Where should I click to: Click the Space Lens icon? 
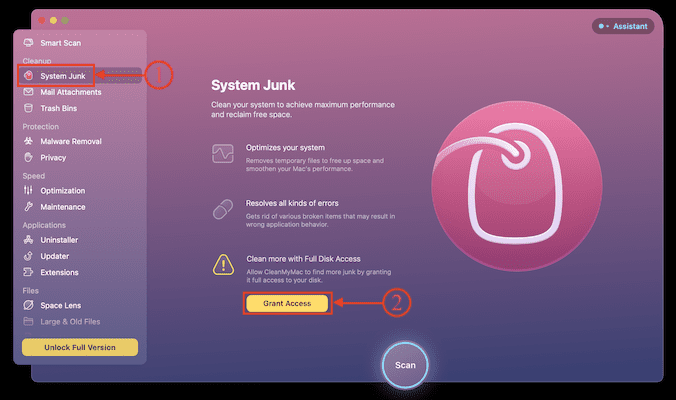point(28,305)
